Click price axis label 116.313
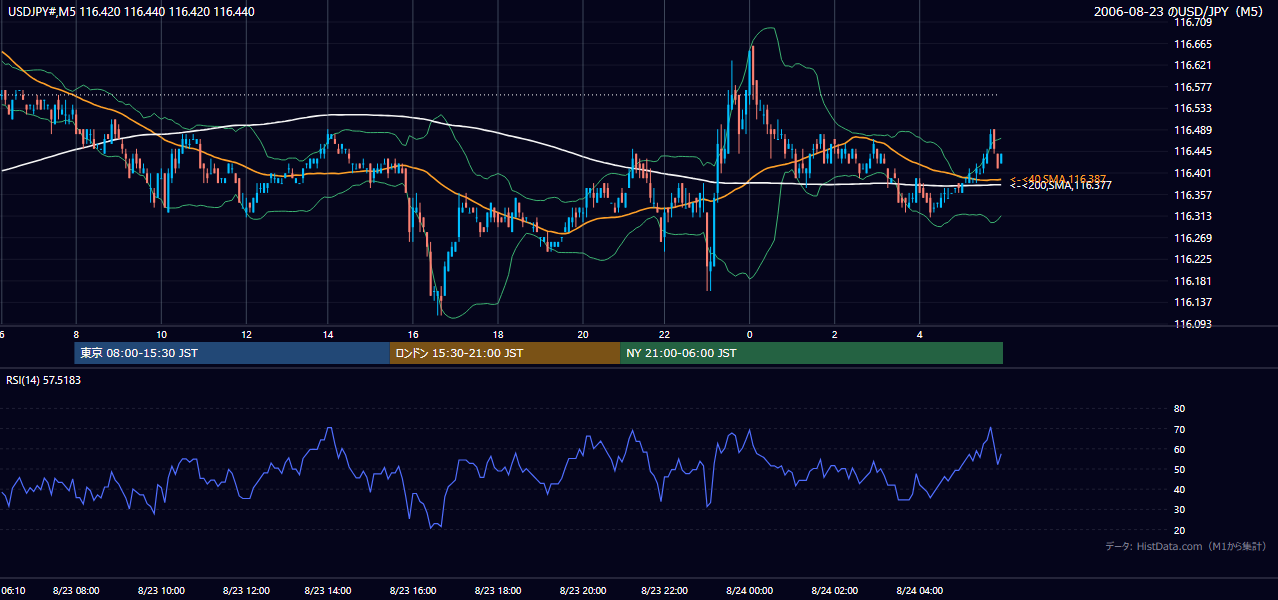 (1193, 216)
